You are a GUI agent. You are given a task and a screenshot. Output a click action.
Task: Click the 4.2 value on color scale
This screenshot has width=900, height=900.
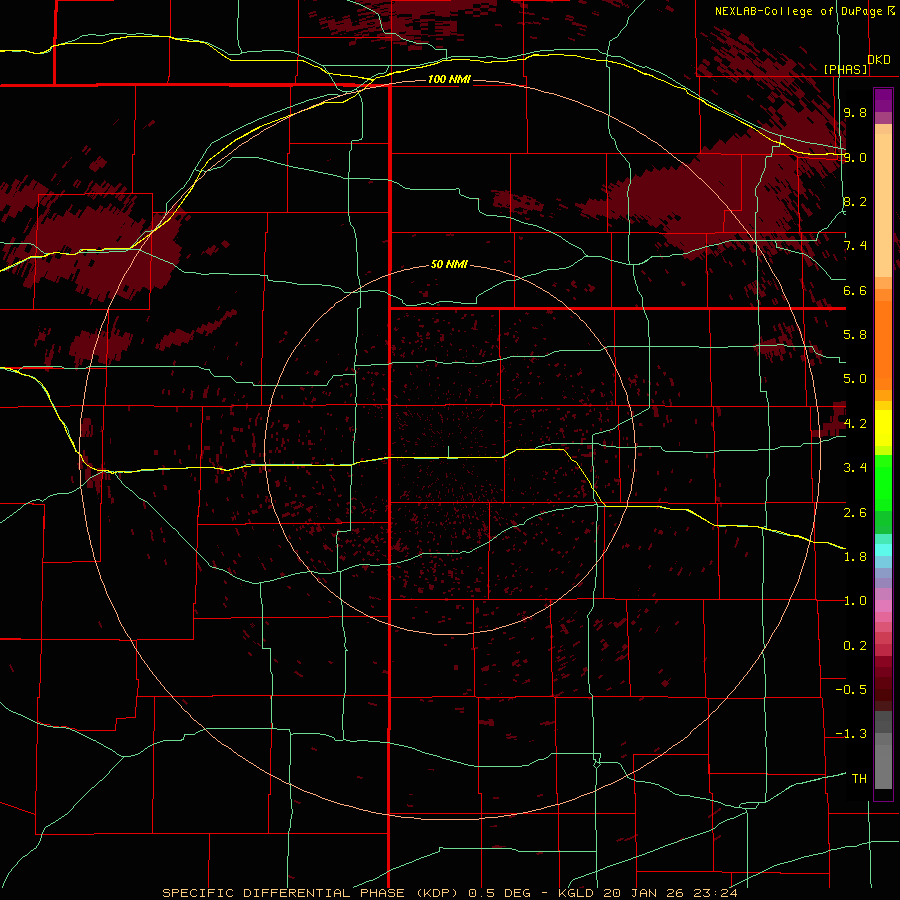pyautogui.click(x=855, y=424)
